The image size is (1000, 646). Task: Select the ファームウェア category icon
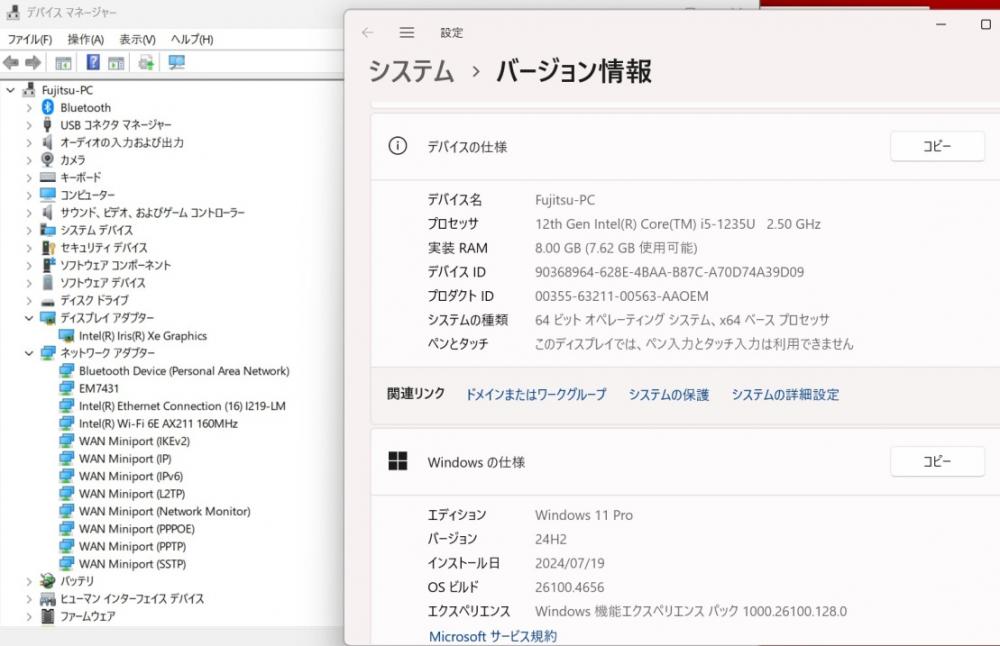pyautogui.click(x=48, y=616)
